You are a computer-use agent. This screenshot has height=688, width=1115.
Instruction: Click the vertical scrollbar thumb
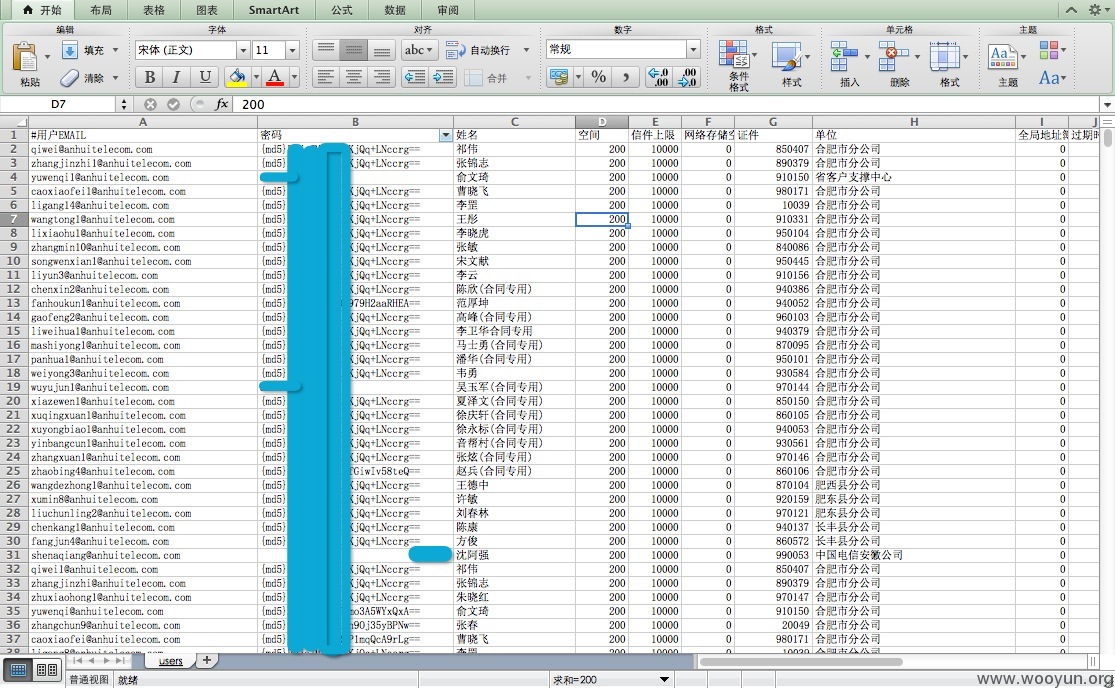[x=1108, y=137]
